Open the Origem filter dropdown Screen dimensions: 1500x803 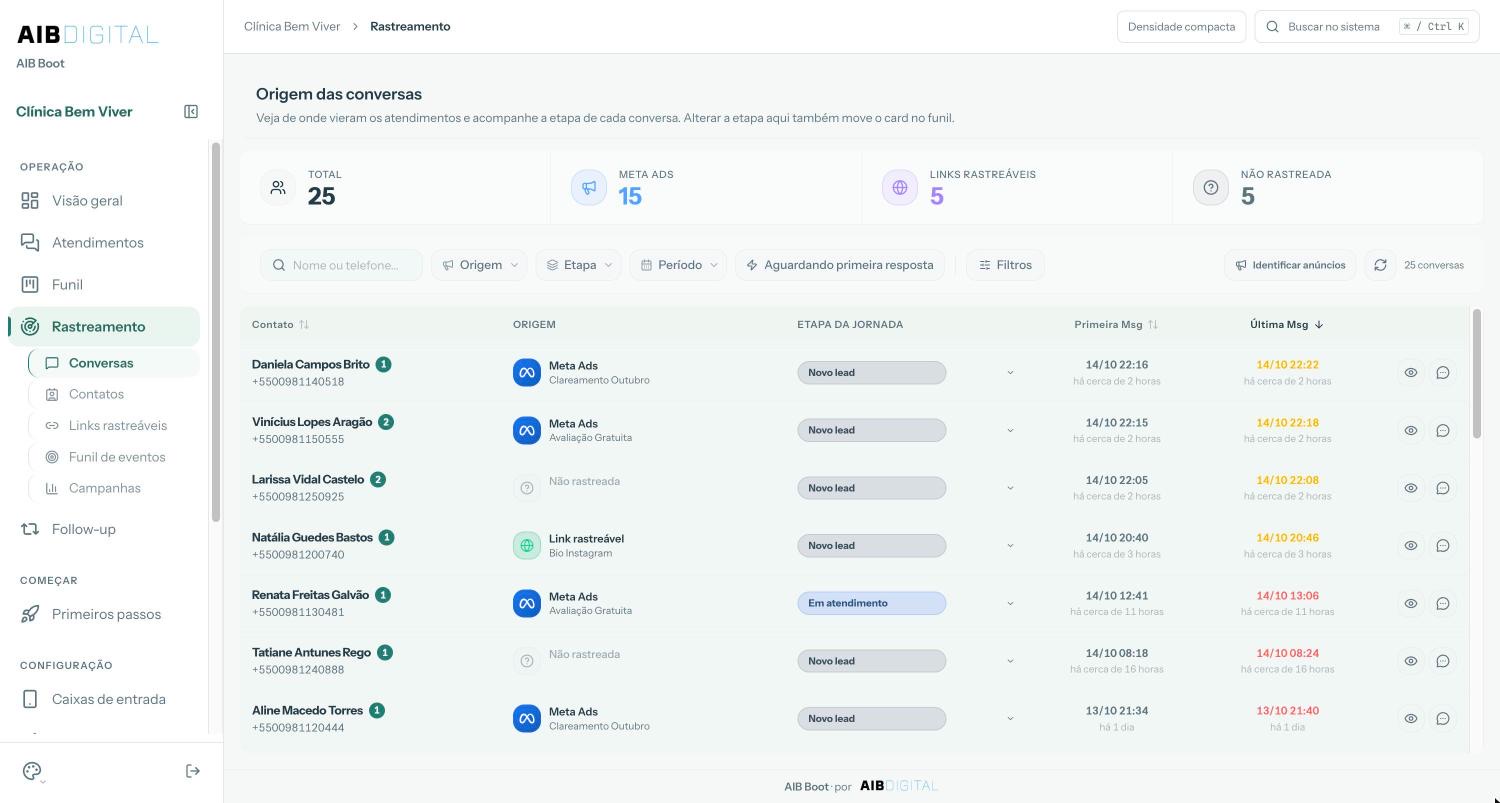(x=480, y=265)
